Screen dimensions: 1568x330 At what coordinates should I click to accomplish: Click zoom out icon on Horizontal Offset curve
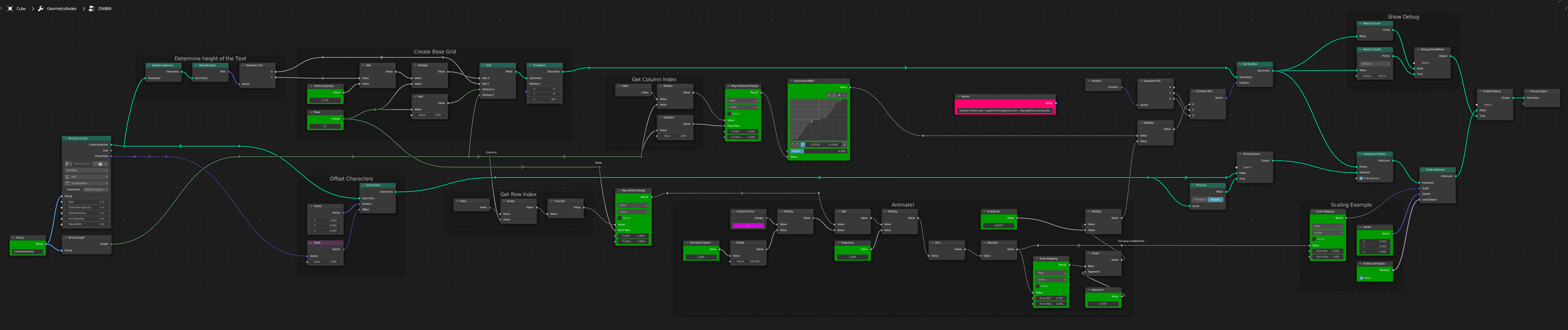835,95
